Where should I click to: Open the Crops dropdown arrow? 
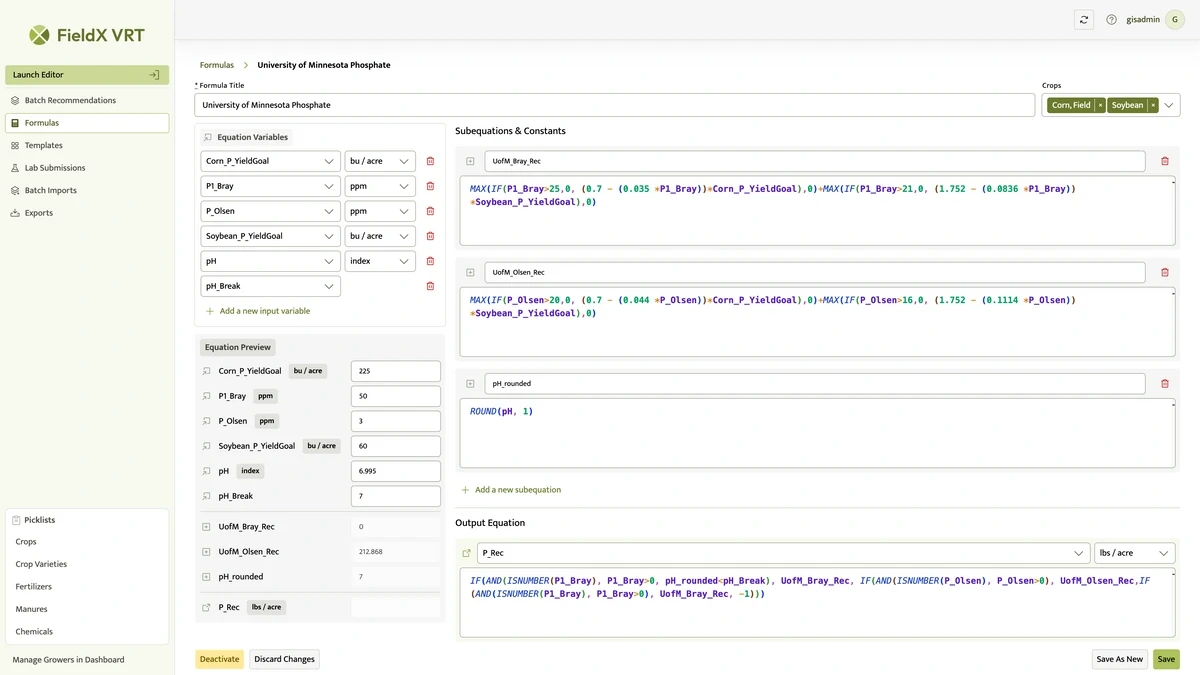pyautogui.click(x=1169, y=105)
